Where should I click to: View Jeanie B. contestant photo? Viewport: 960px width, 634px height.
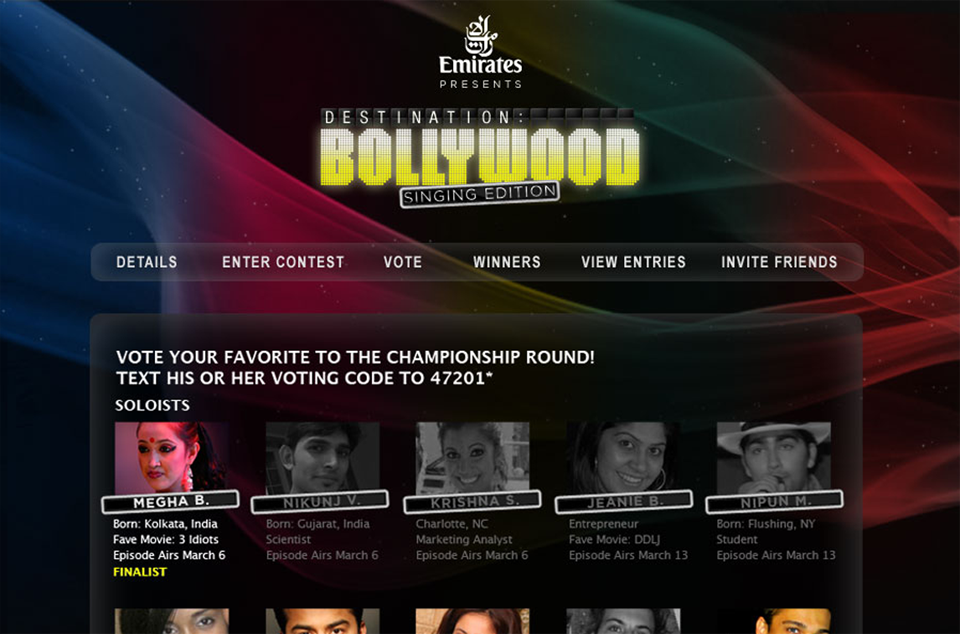[x=623, y=457]
